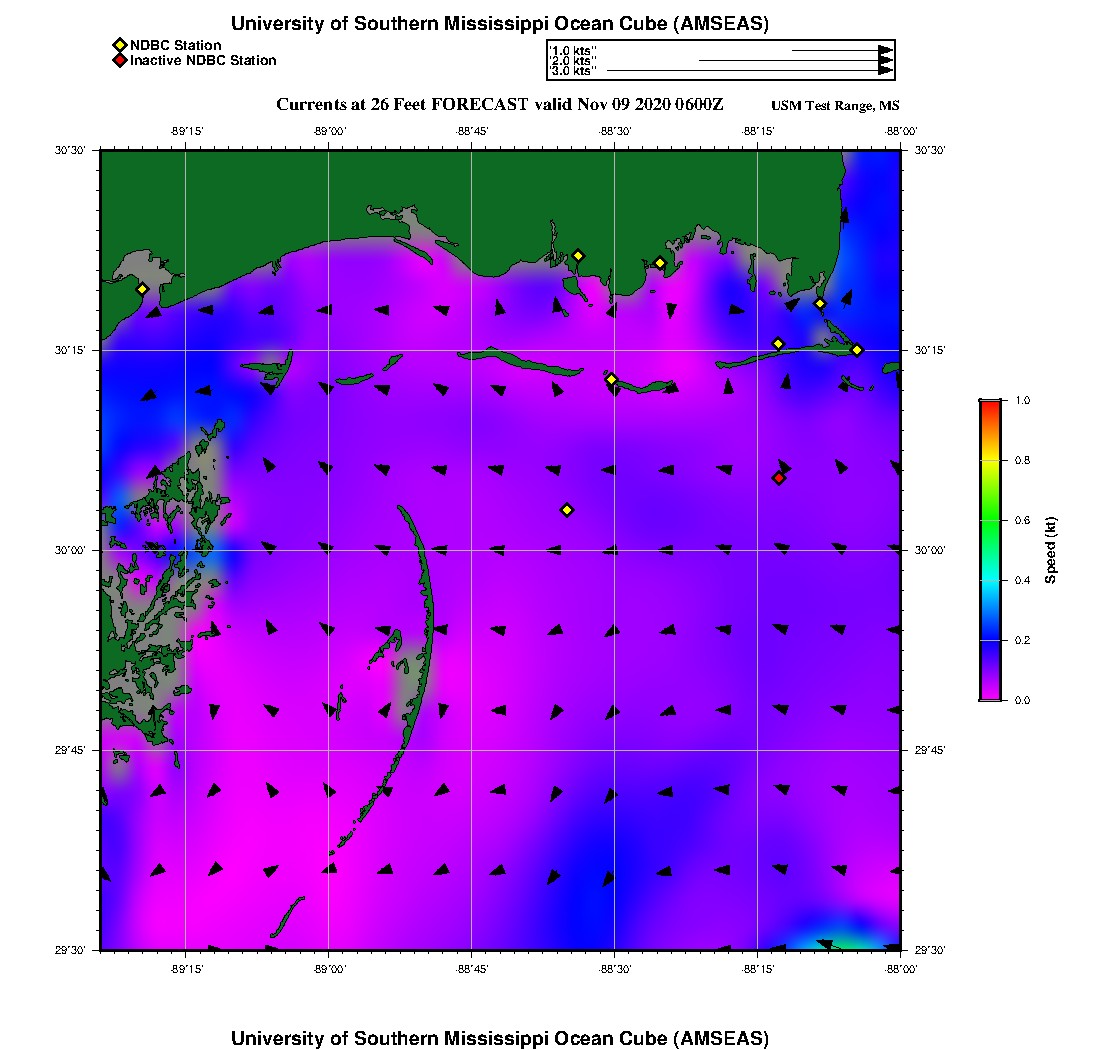
Task: Click the bottom Ocean Cube (AMSEAS) footer title
Action: [x=499, y=1037]
